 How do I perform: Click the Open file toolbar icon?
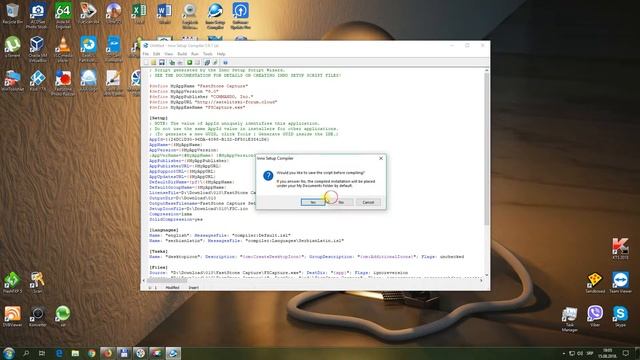[153, 62]
